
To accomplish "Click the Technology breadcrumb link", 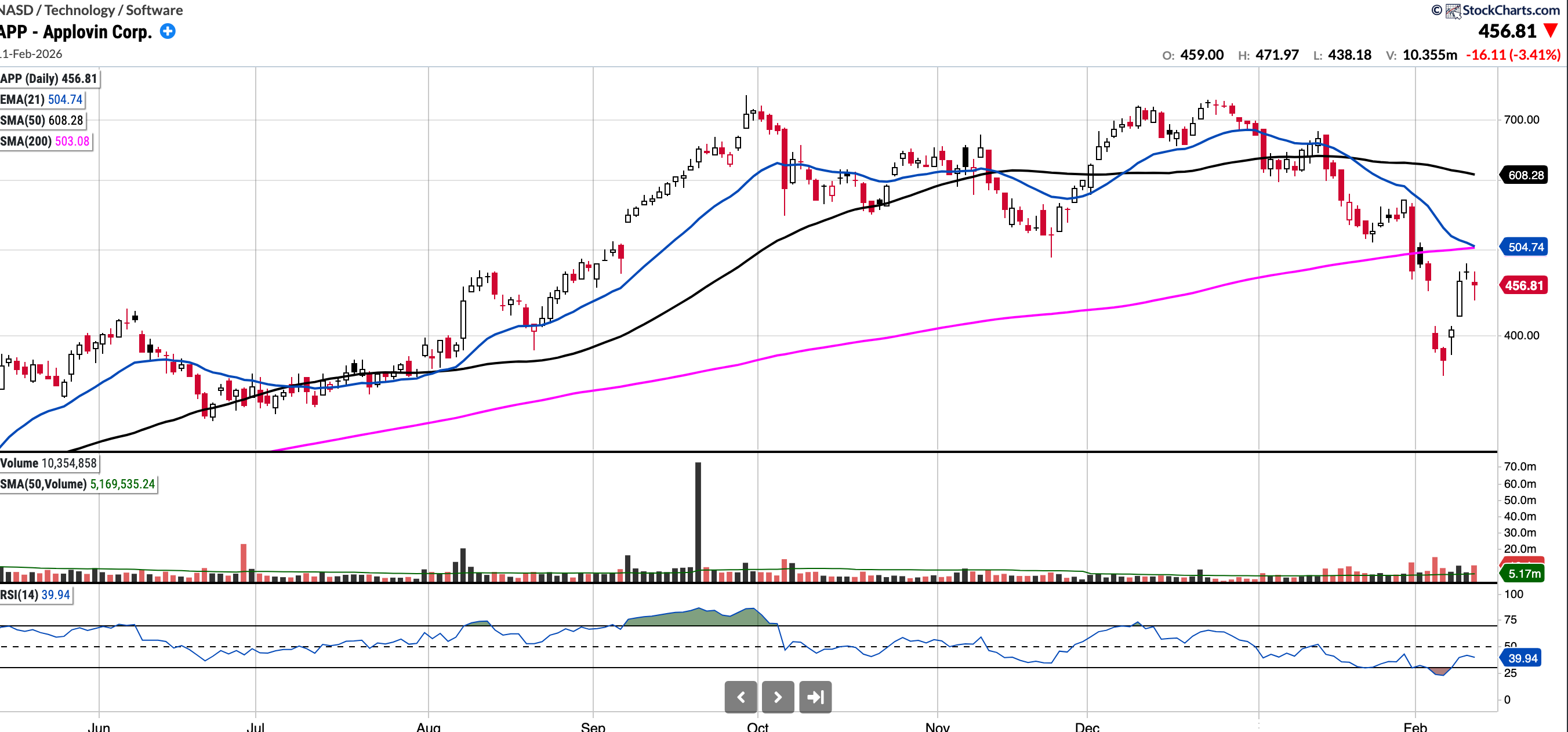I will 79,10.
